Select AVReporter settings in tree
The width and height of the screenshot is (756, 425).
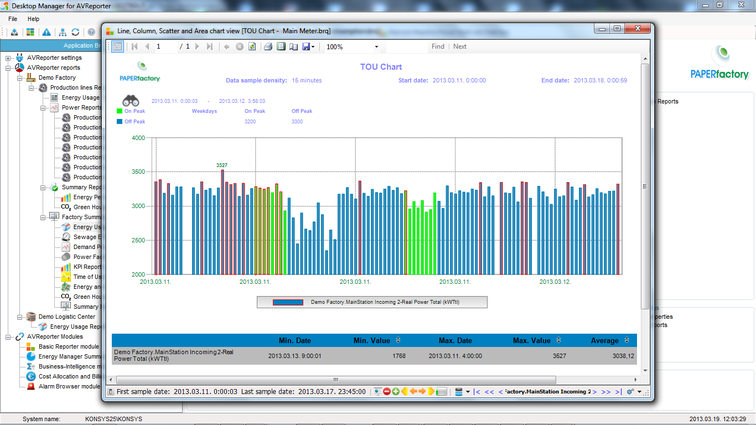point(54,58)
